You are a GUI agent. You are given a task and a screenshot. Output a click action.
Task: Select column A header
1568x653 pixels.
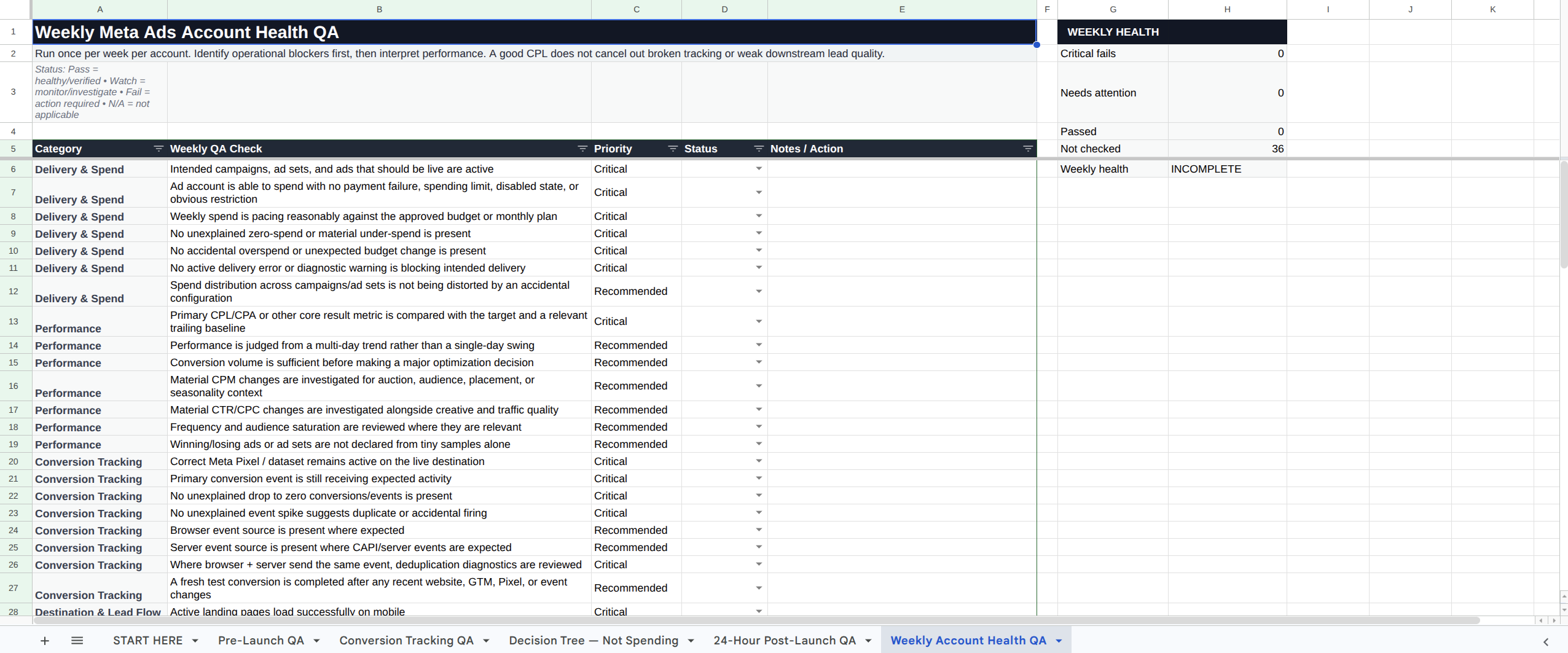coord(100,9)
